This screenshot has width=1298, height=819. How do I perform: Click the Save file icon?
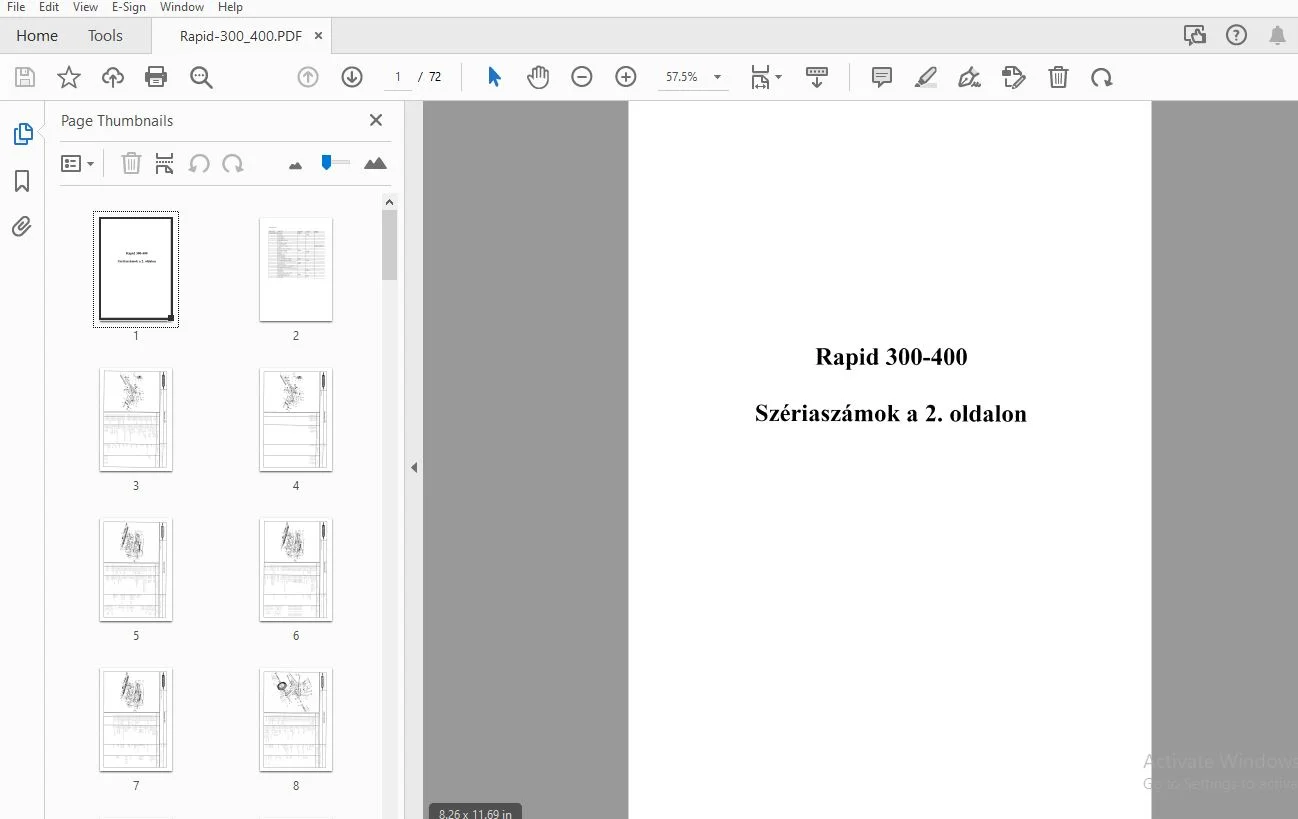click(x=25, y=77)
